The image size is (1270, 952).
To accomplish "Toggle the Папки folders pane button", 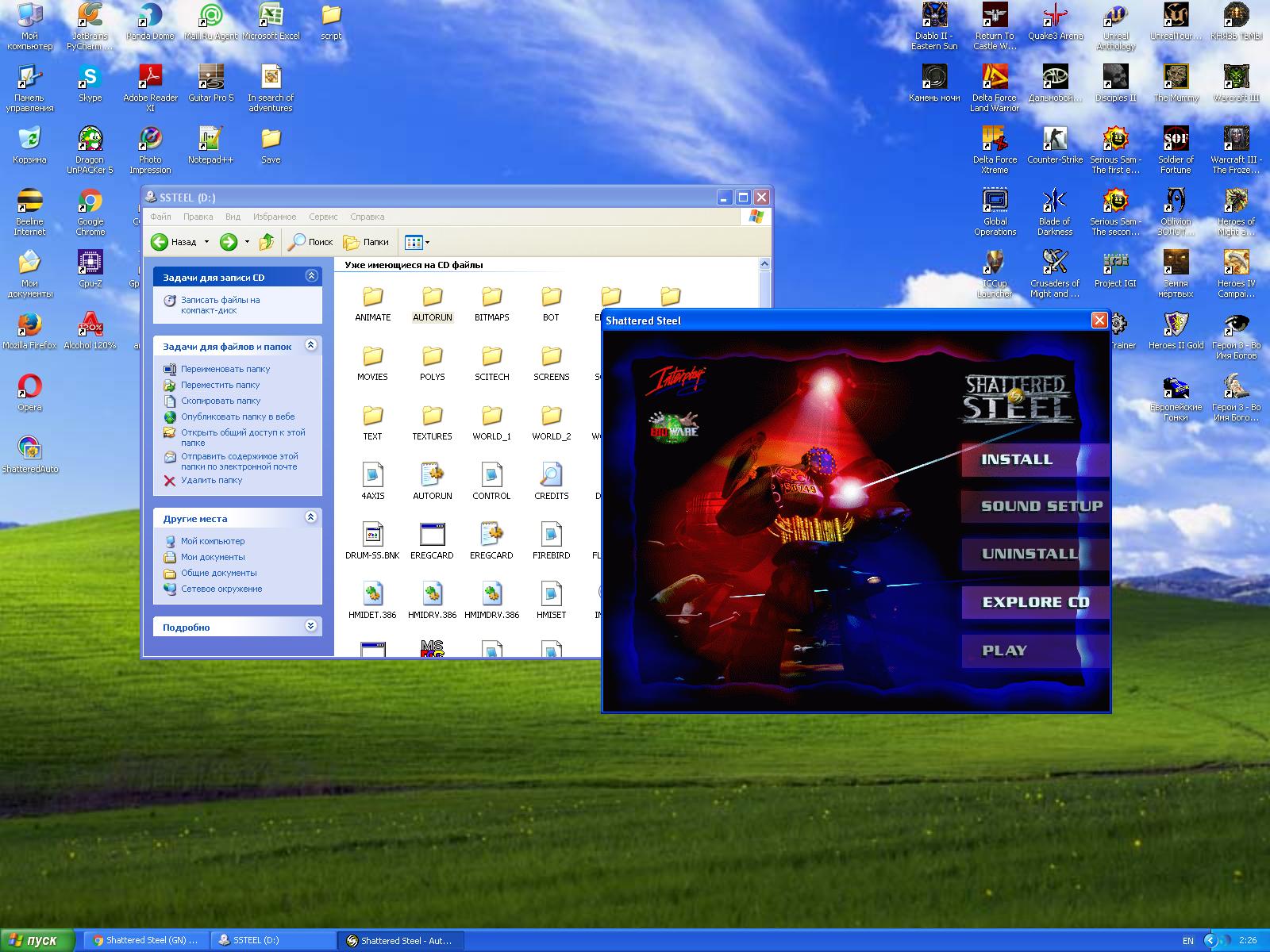I will point(366,242).
